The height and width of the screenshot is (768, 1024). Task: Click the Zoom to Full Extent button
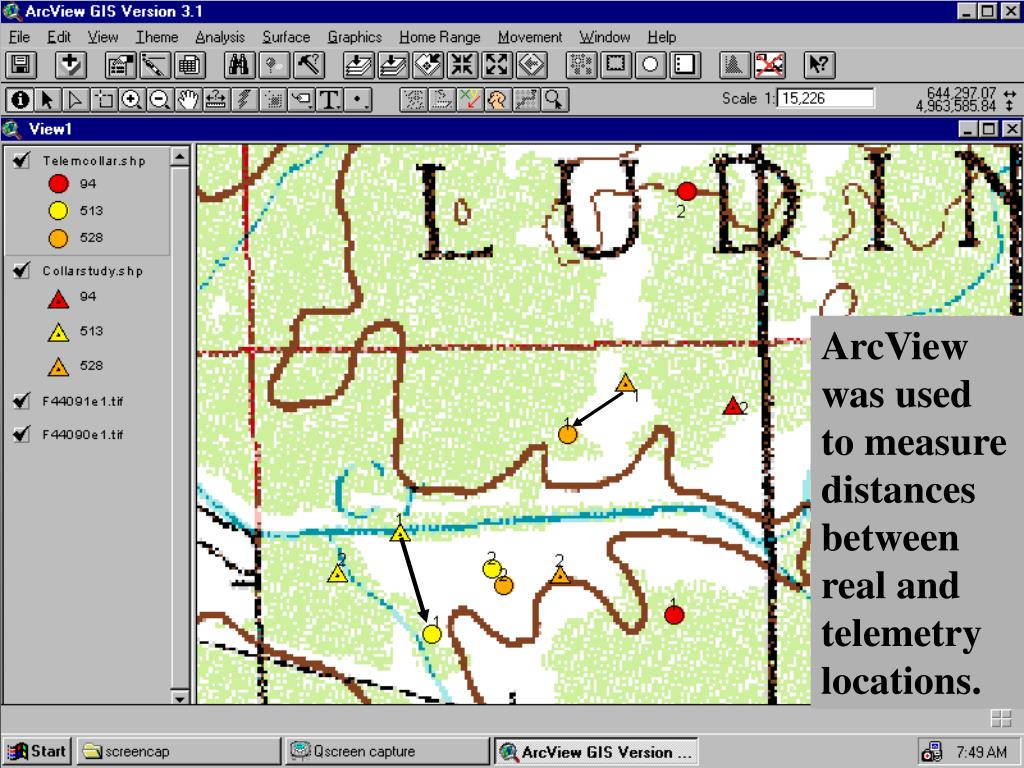click(359, 65)
